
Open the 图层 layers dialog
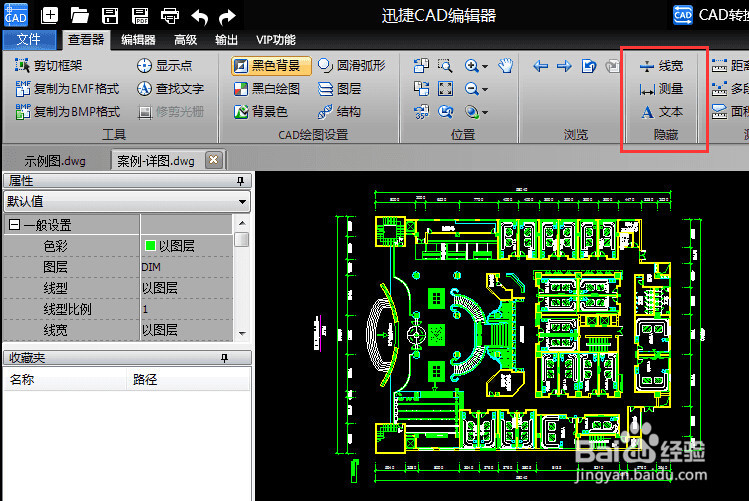coord(339,89)
